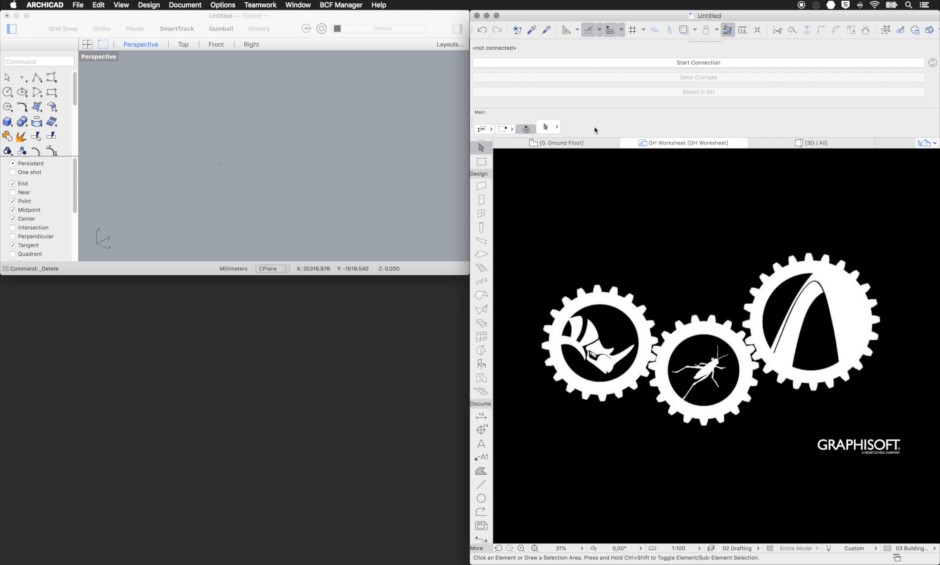Open the BCF Manager menu
940x565 pixels.
341,5
